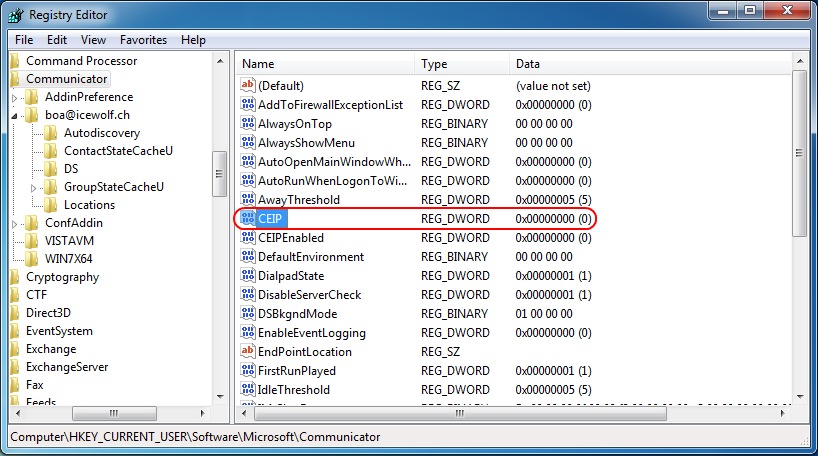
Task: Click the values pane vertical scrollbar thumb
Action: [799, 153]
